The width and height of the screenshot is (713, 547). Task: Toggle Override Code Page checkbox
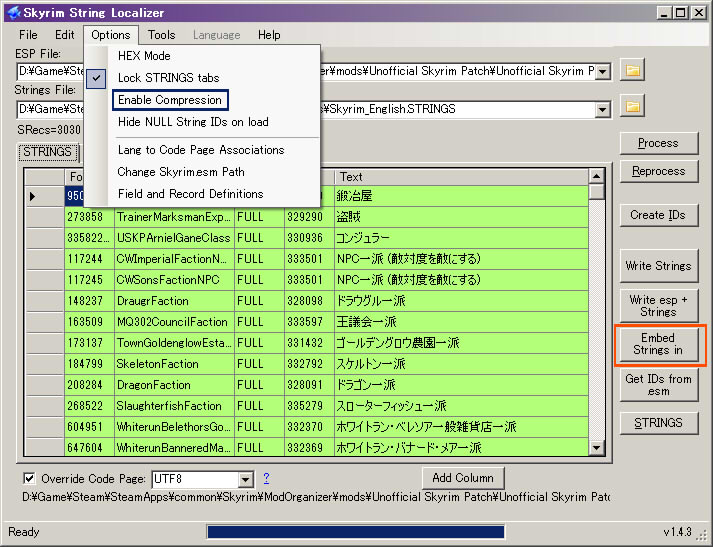[29, 478]
